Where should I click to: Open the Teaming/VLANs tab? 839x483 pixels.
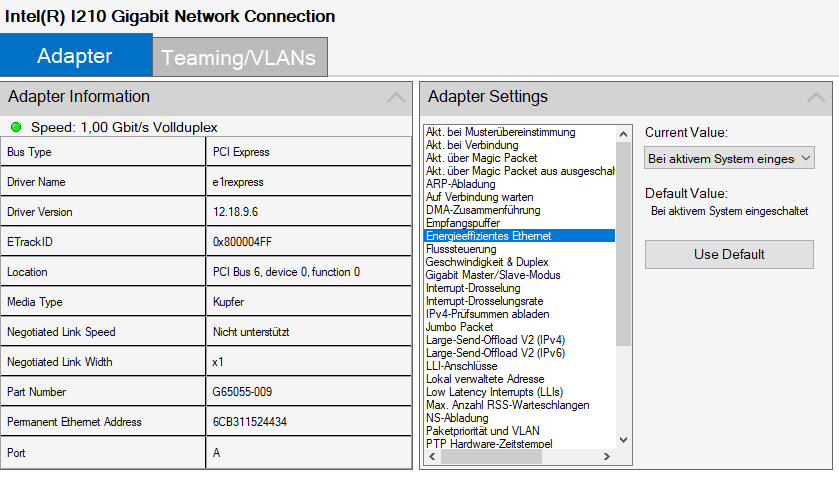(240, 57)
